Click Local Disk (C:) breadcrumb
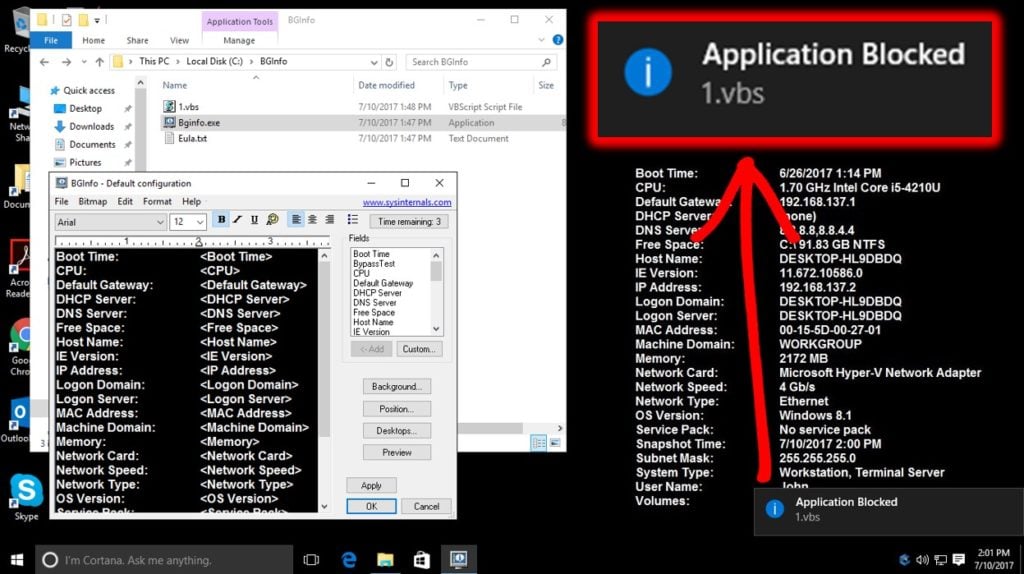This screenshot has width=1024, height=574. (214, 61)
